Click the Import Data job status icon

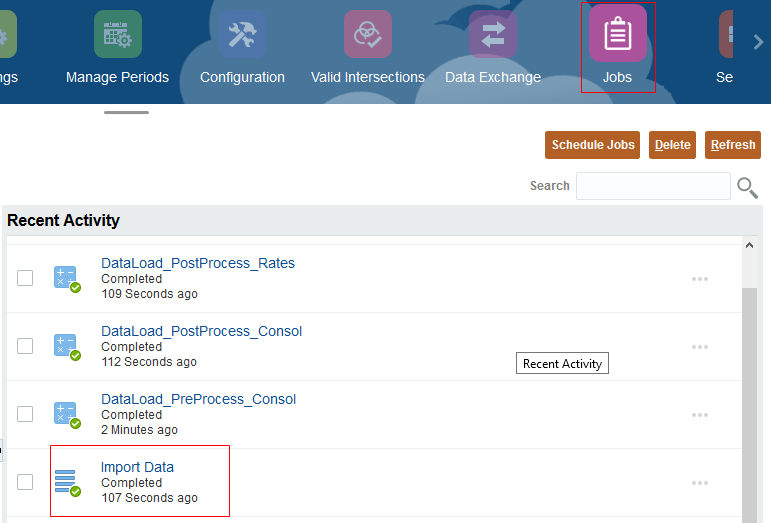(67, 482)
